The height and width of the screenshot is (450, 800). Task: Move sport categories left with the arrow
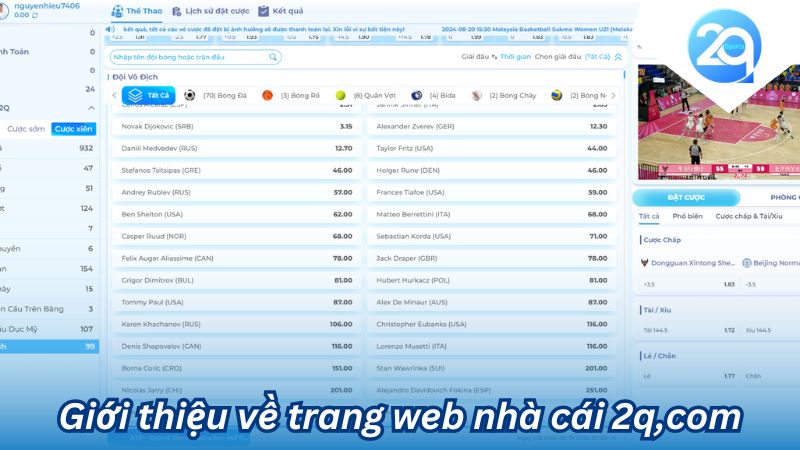[114, 95]
